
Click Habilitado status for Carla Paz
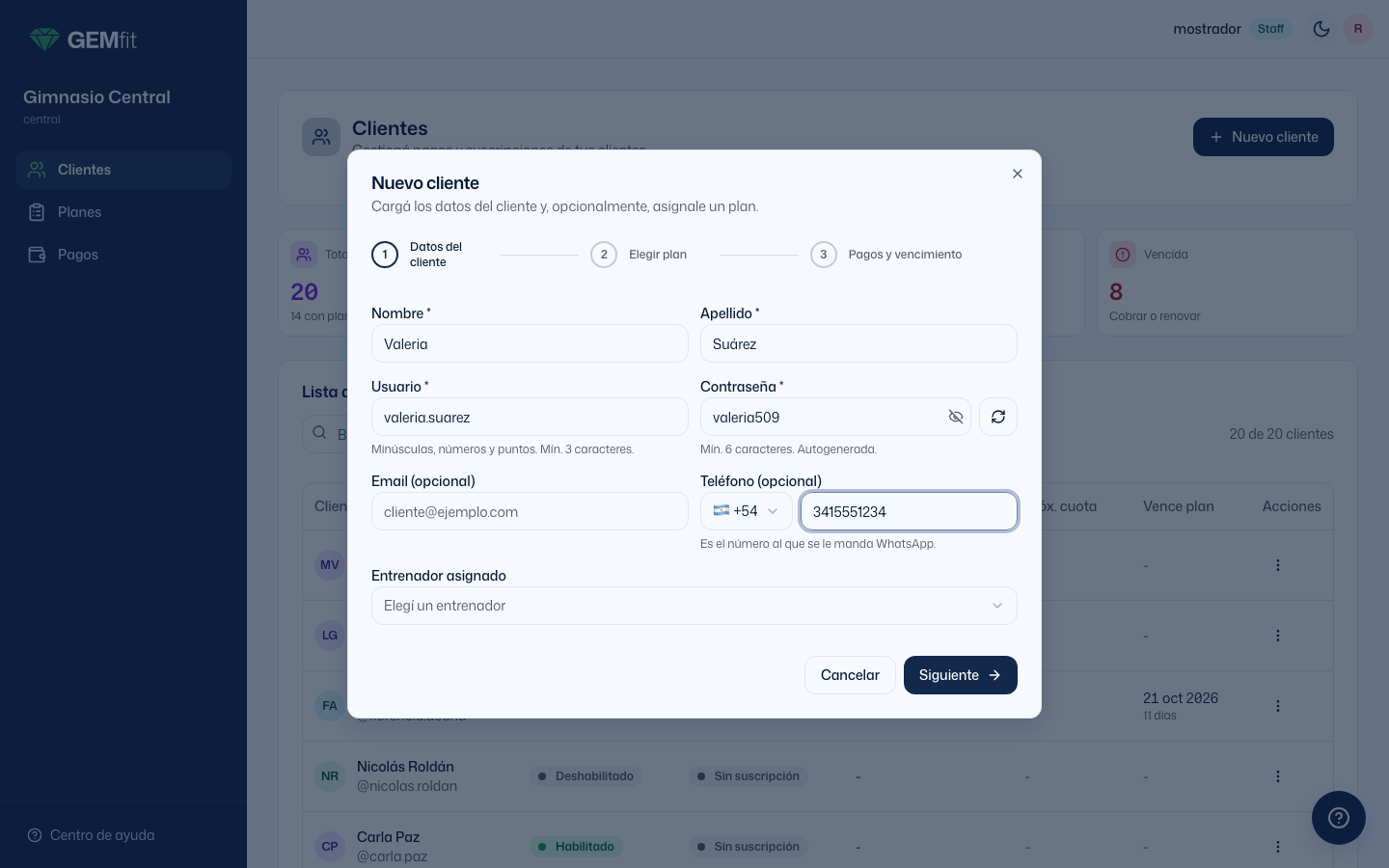coord(576,847)
